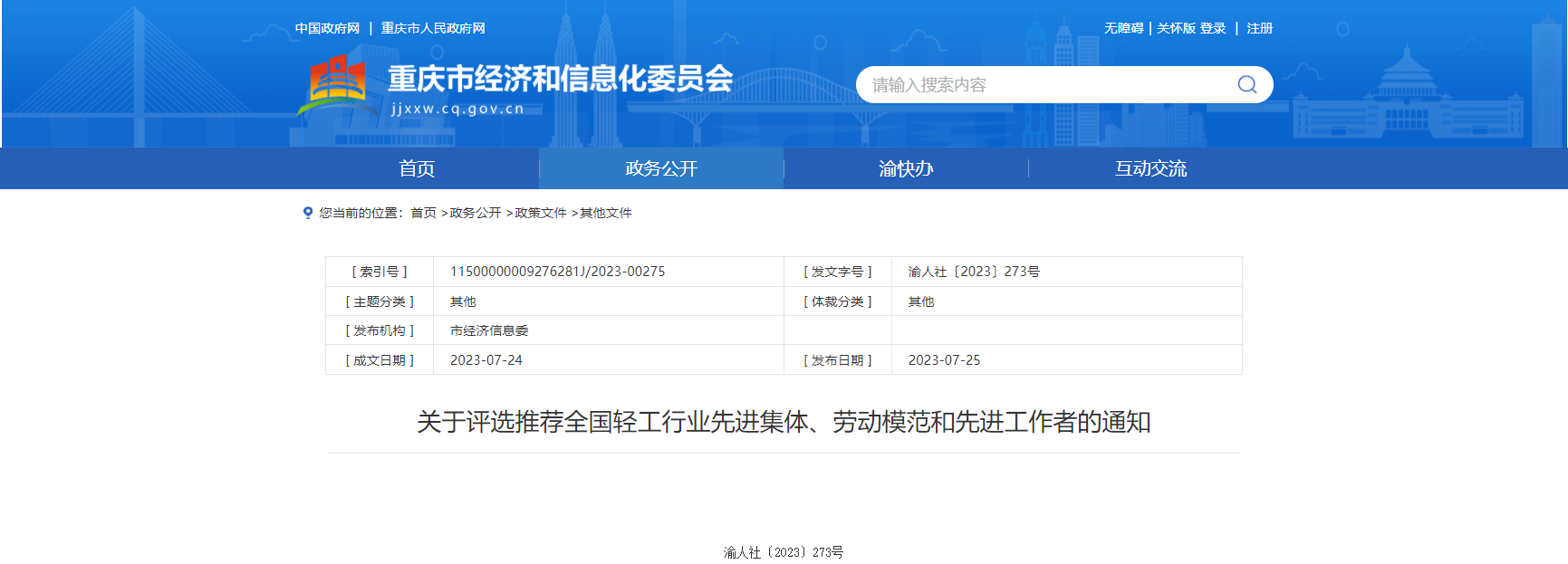Open the 渝快办 navigation tab
Screen dimensions: 1568x564
tap(906, 168)
